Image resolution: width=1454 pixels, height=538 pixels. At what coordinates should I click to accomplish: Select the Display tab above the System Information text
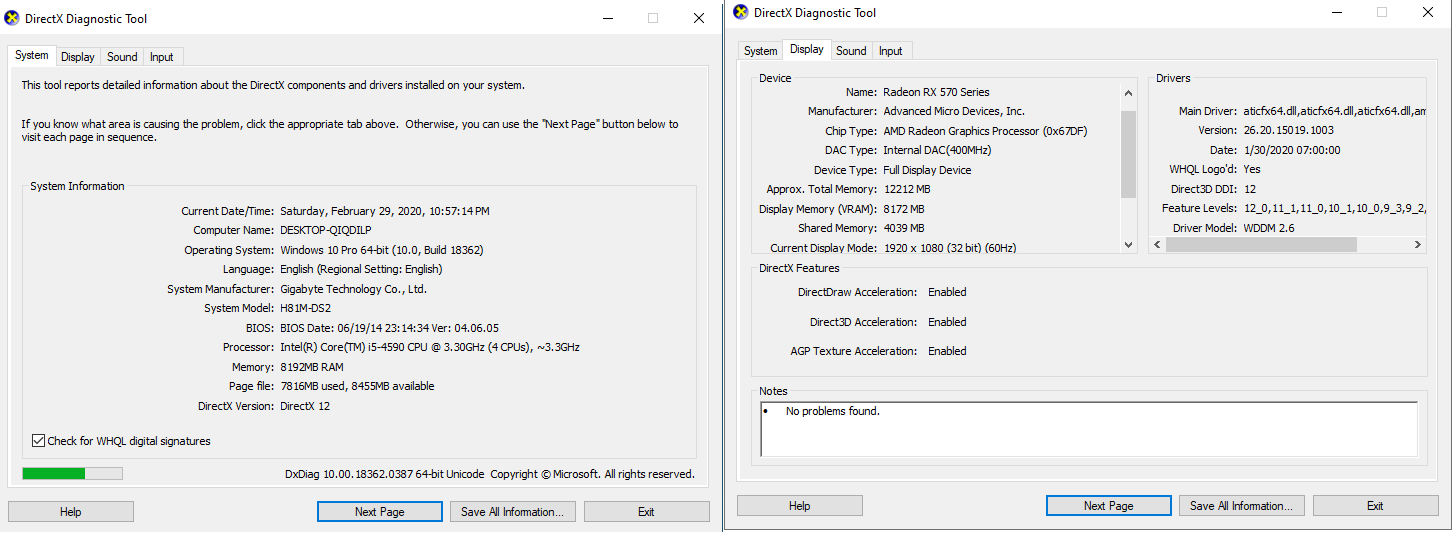78,57
